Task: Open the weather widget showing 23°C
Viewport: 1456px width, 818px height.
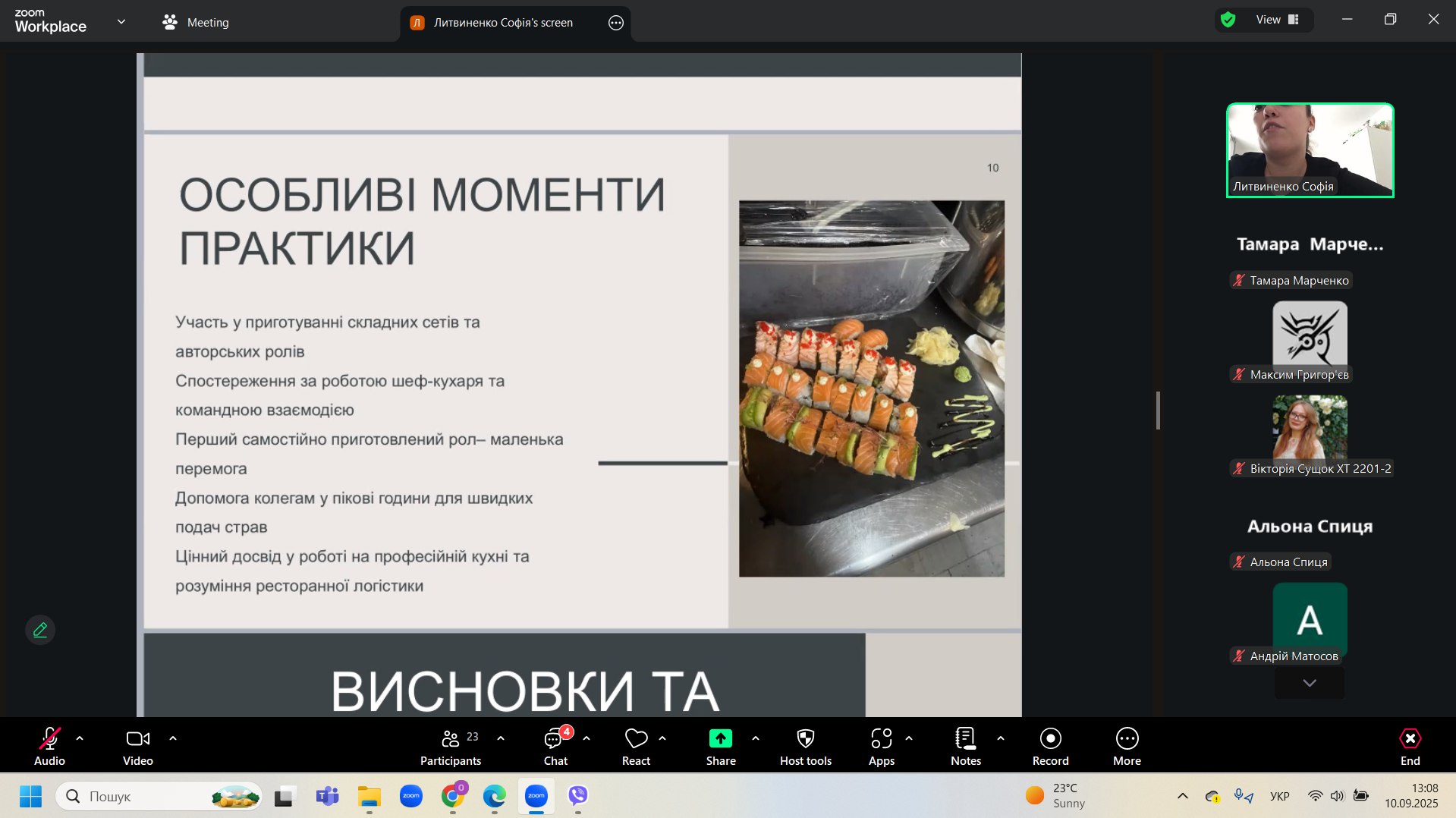Action: pyautogui.click(x=1056, y=796)
